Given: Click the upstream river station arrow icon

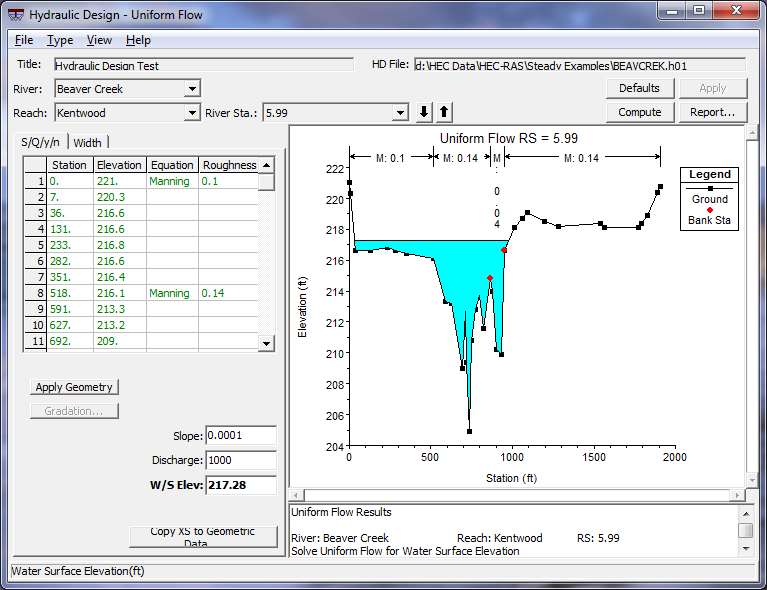Looking at the screenshot, I should [x=444, y=112].
